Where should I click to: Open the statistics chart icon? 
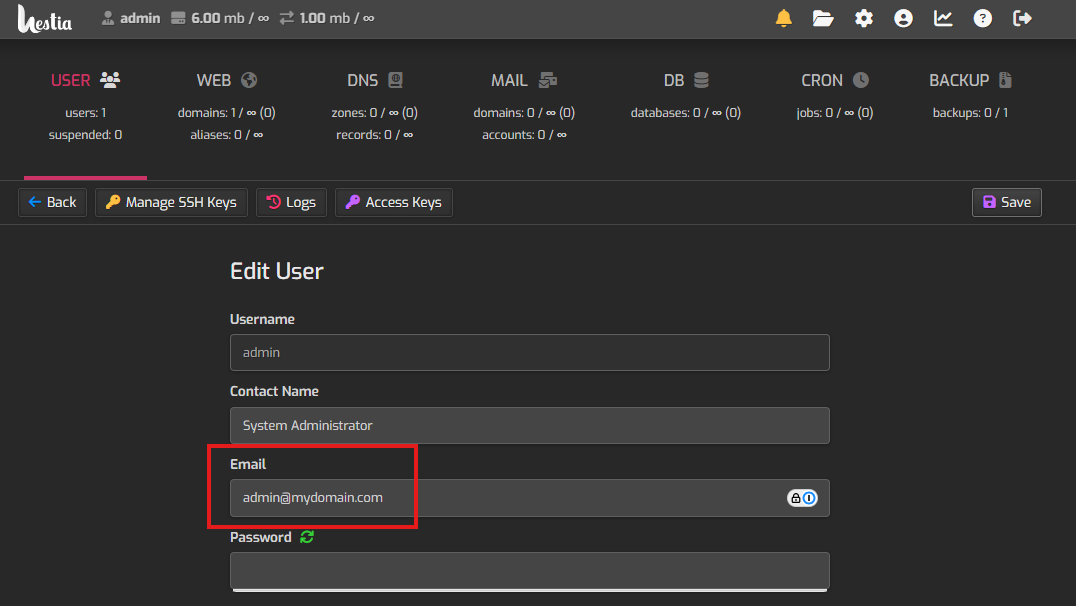(x=943, y=18)
